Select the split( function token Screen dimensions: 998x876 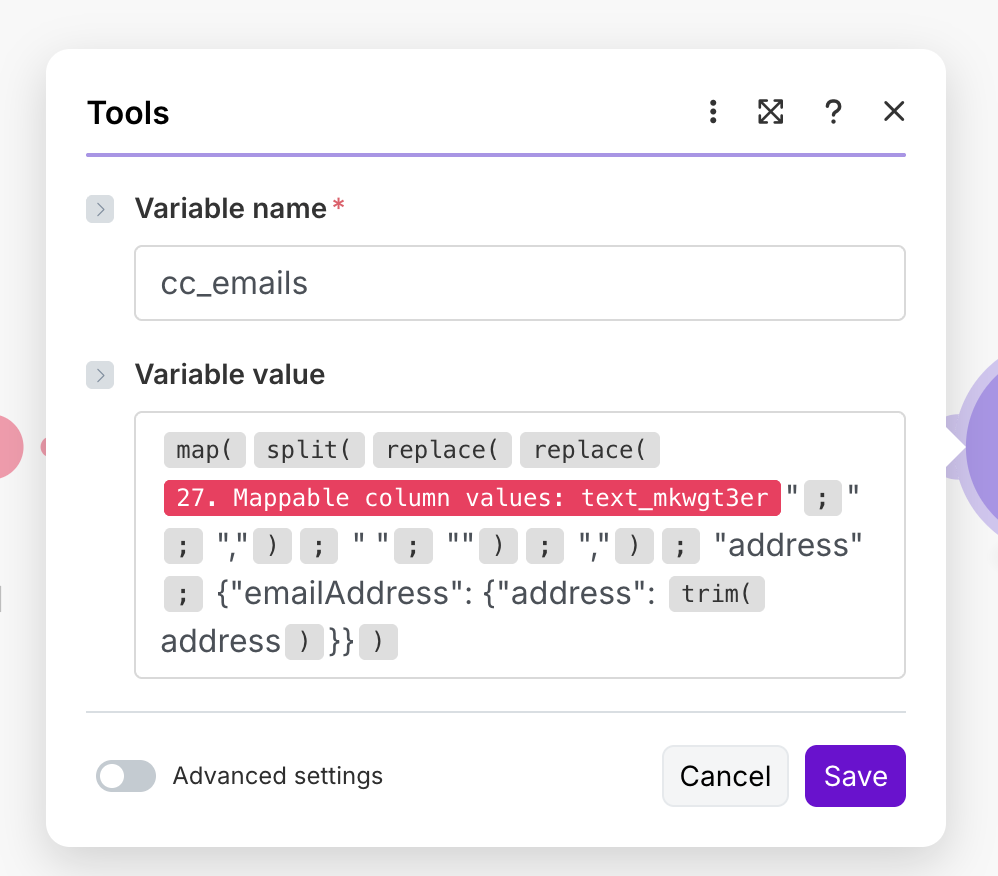(309, 450)
